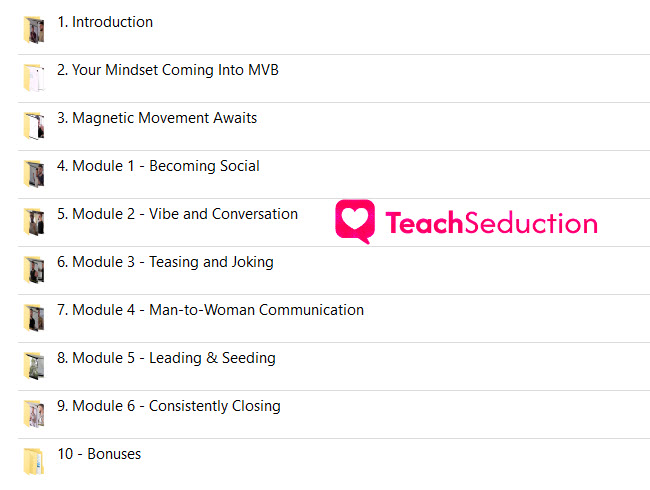This screenshot has width=650, height=490.
Task: Click the TeachSeduction text watermark
Action: [491, 223]
